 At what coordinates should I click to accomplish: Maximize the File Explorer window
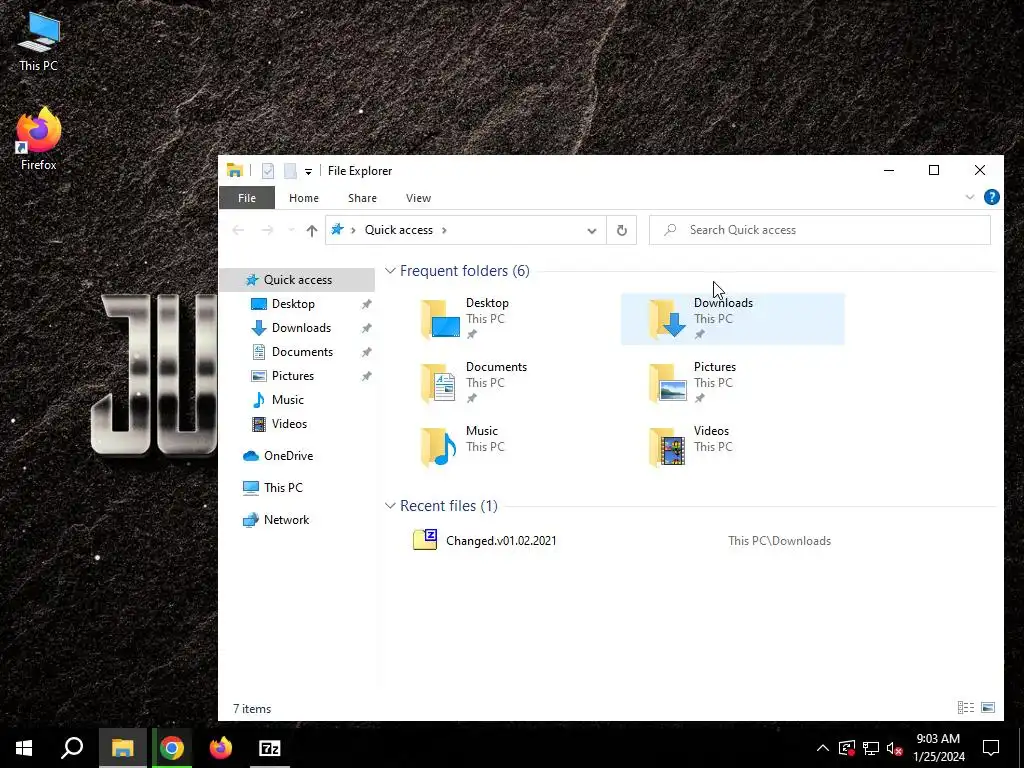(x=934, y=170)
